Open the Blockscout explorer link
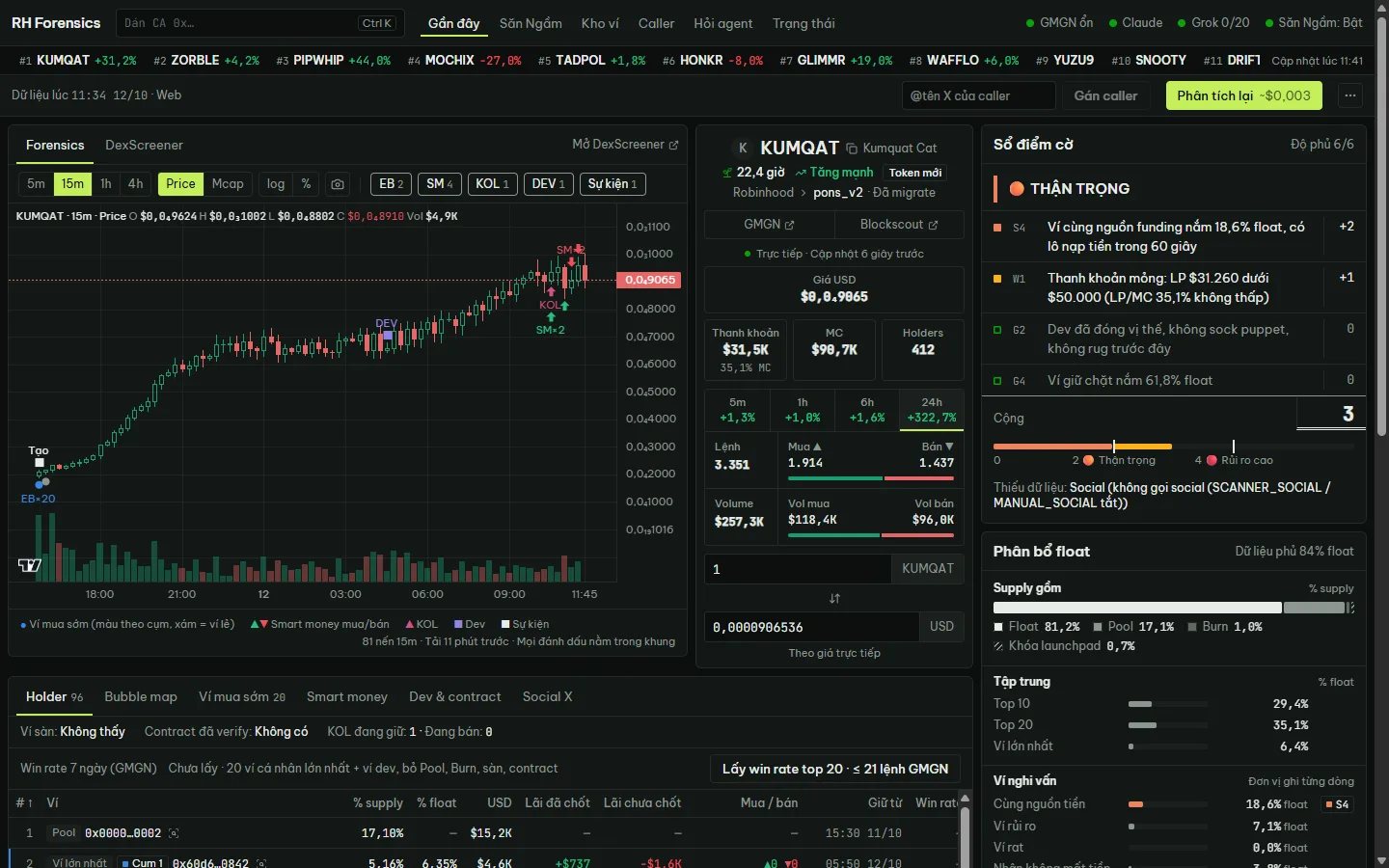 pyautogui.click(x=899, y=225)
